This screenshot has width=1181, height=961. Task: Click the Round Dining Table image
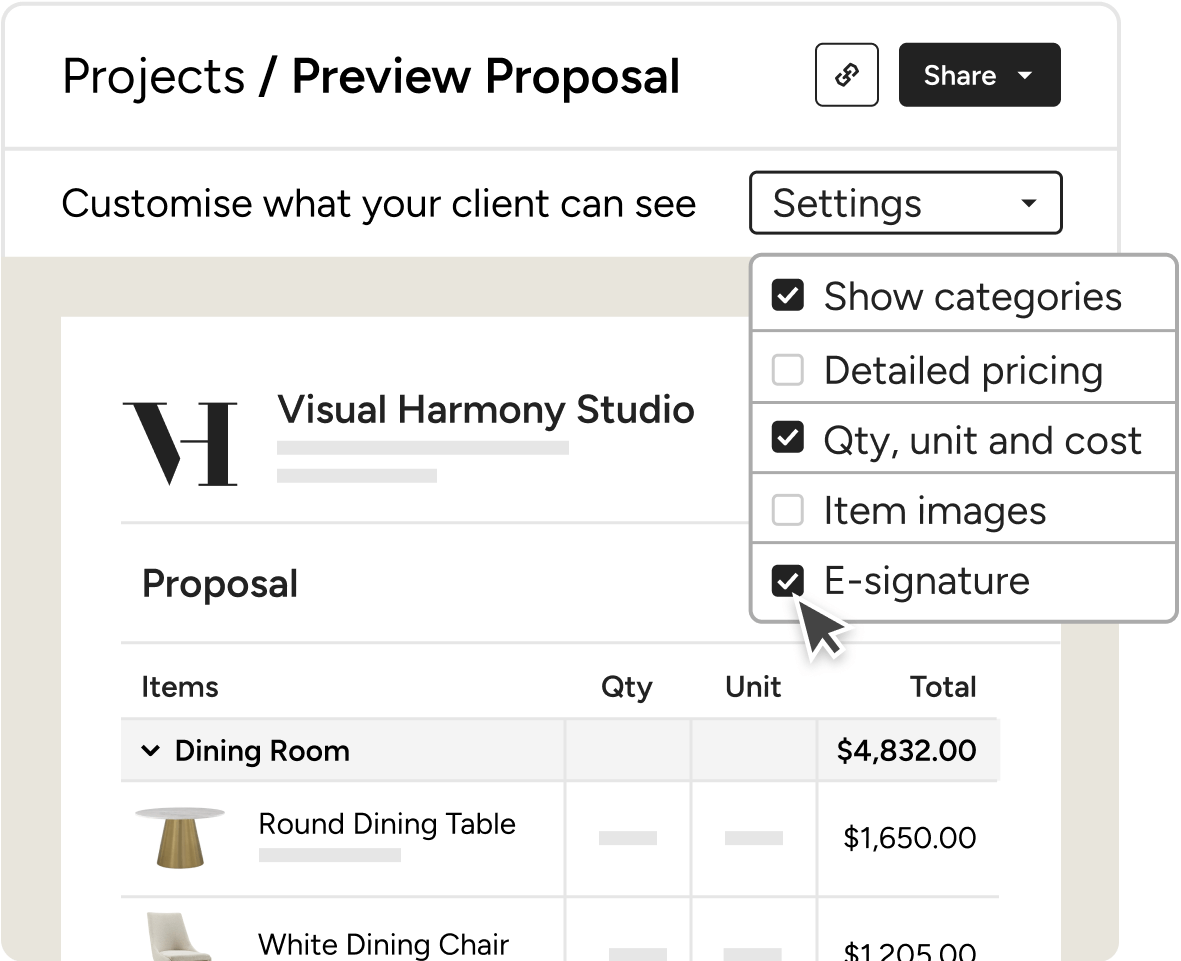[180, 837]
